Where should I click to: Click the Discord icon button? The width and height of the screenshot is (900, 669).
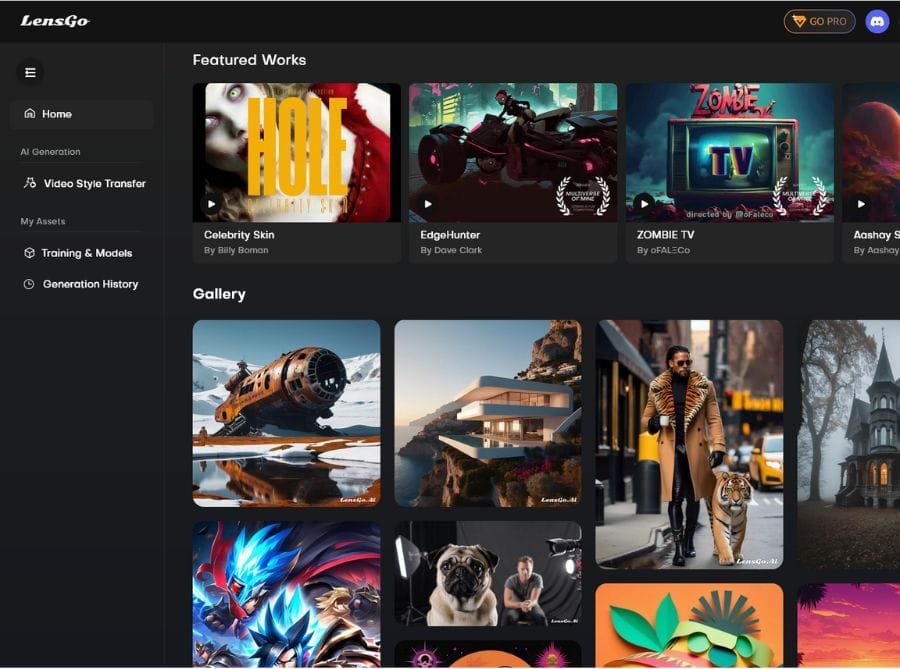click(877, 21)
